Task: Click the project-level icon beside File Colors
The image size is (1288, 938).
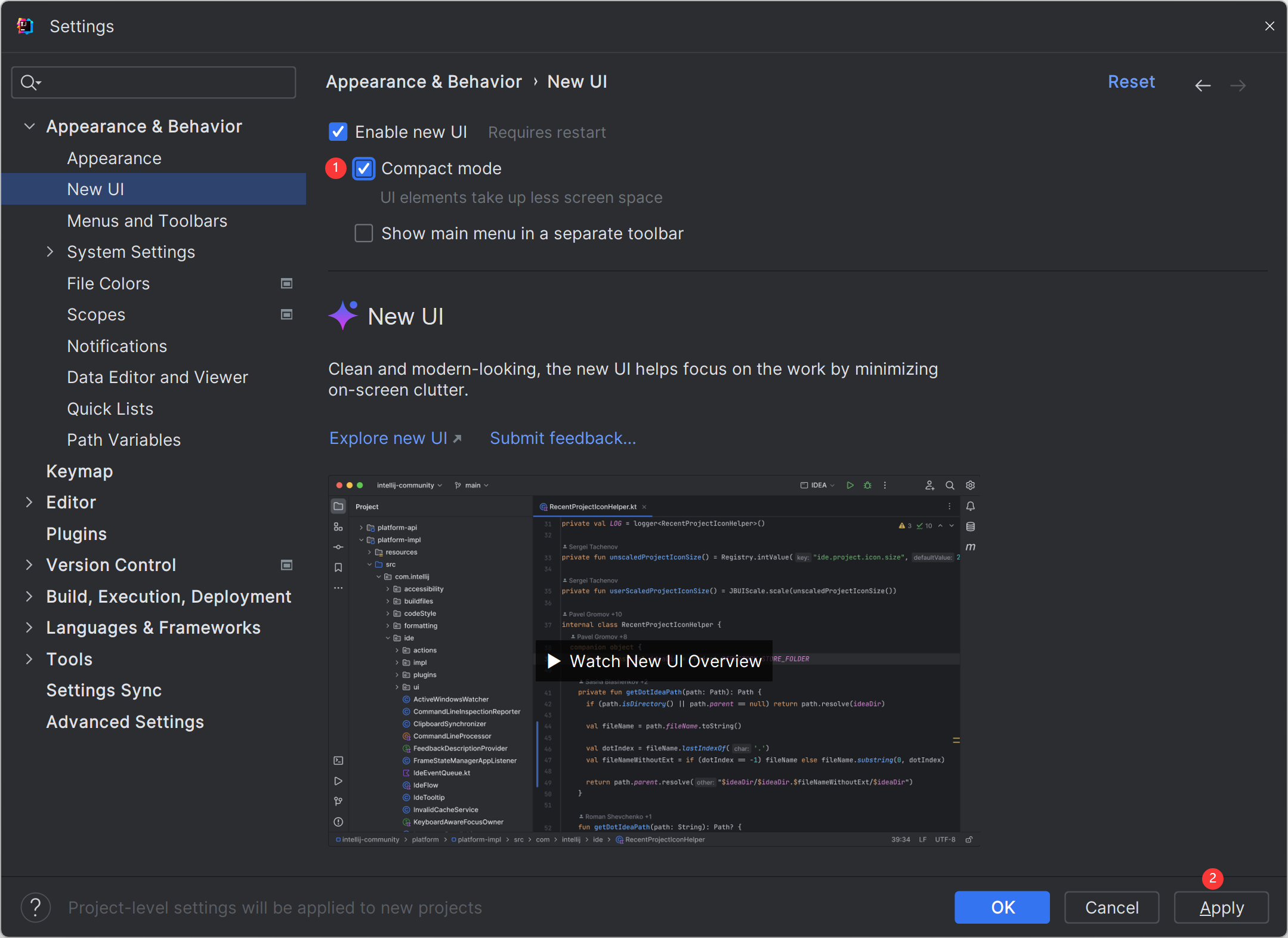Action: [286, 283]
